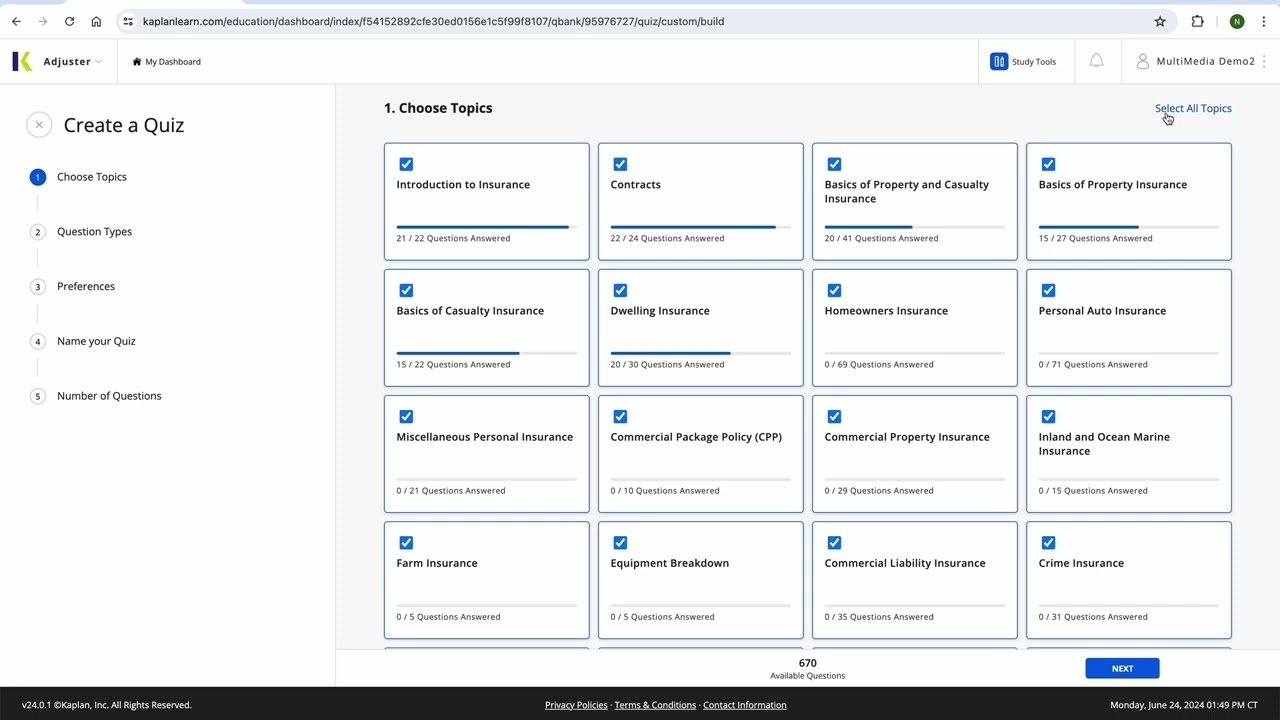Image resolution: width=1280 pixels, height=720 pixels.
Task: Open the Chrome three-dot menu
Action: tap(1264, 21)
